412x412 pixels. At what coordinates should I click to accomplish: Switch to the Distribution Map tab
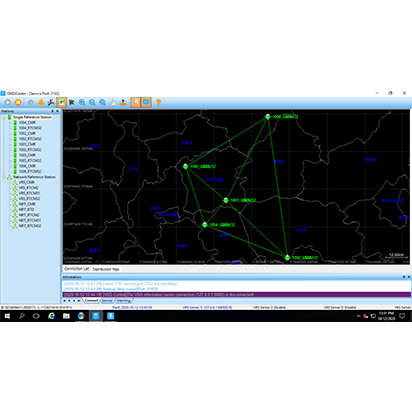[106, 269]
